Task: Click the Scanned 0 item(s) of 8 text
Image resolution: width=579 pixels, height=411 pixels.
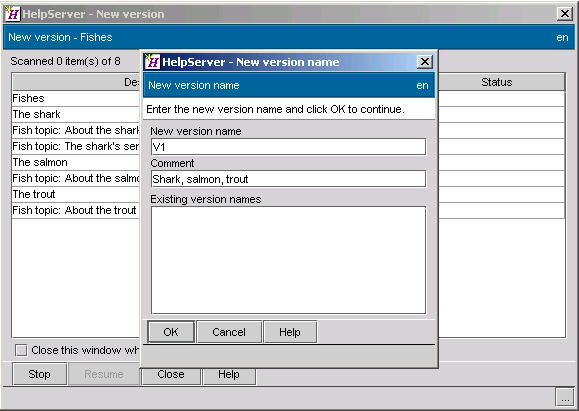Action: (65, 61)
